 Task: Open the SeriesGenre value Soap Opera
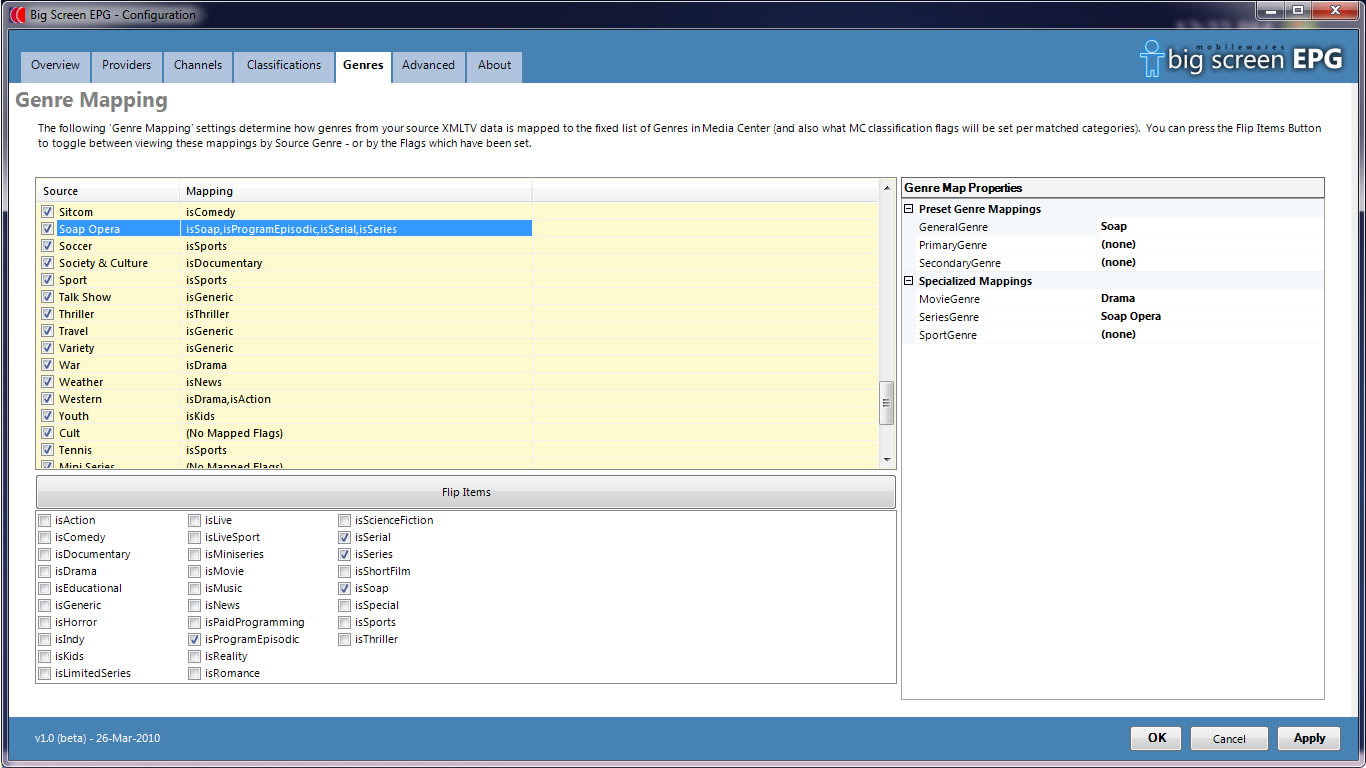[x=1210, y=317]
